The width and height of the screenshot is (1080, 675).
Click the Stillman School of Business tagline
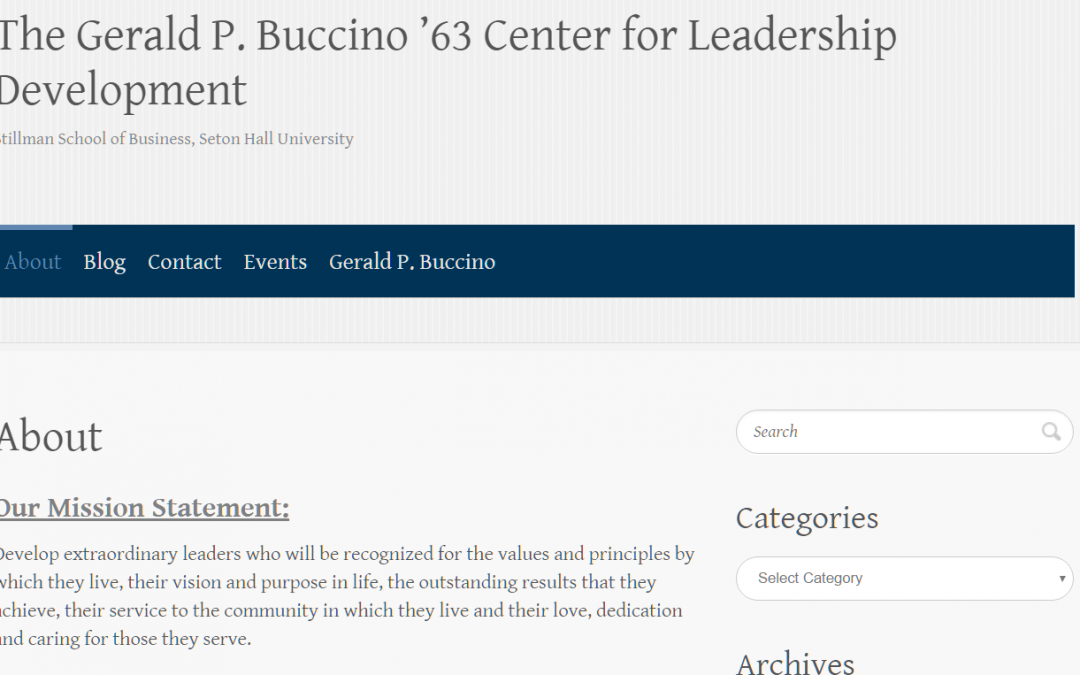(x=176, y=138)
